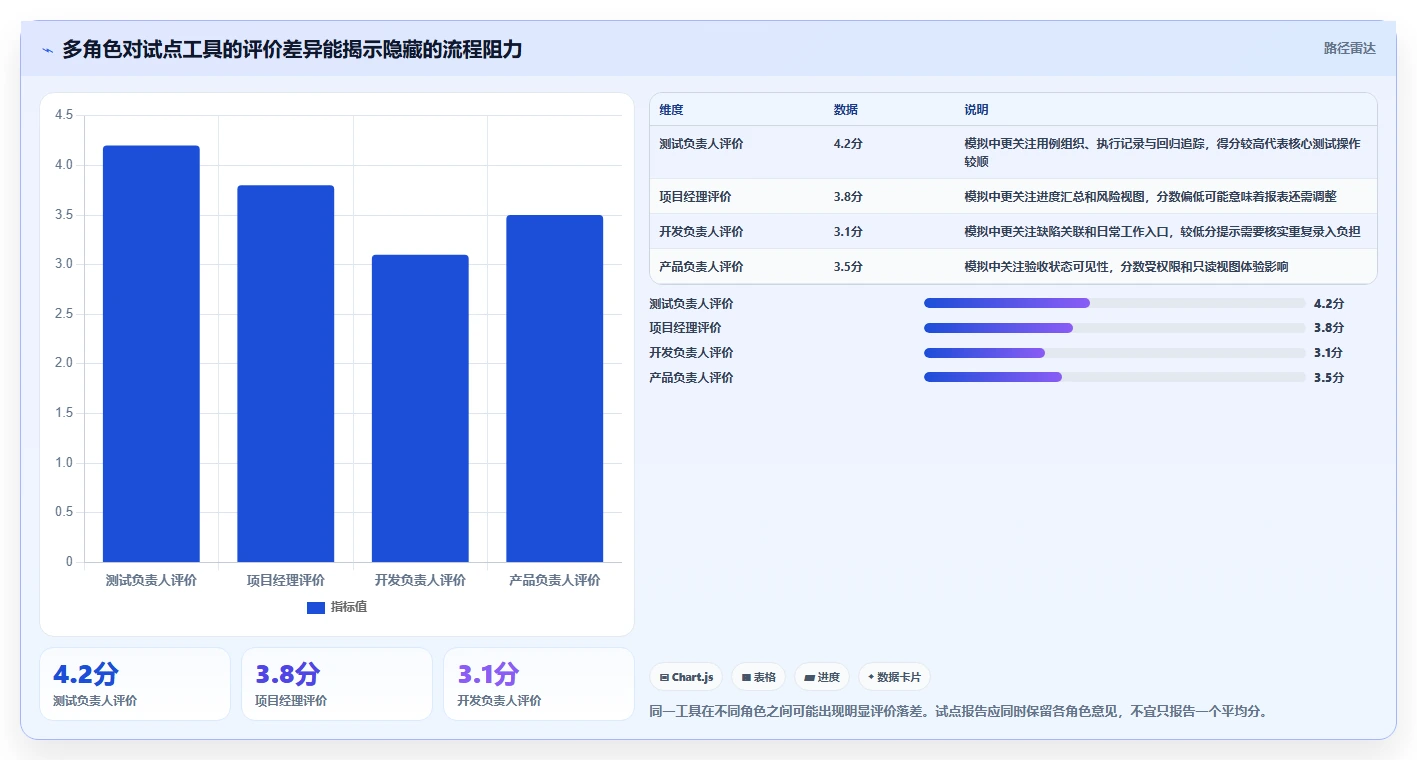Click the 开发负责人评价 bar in the chart

click(x=420, y=408)
